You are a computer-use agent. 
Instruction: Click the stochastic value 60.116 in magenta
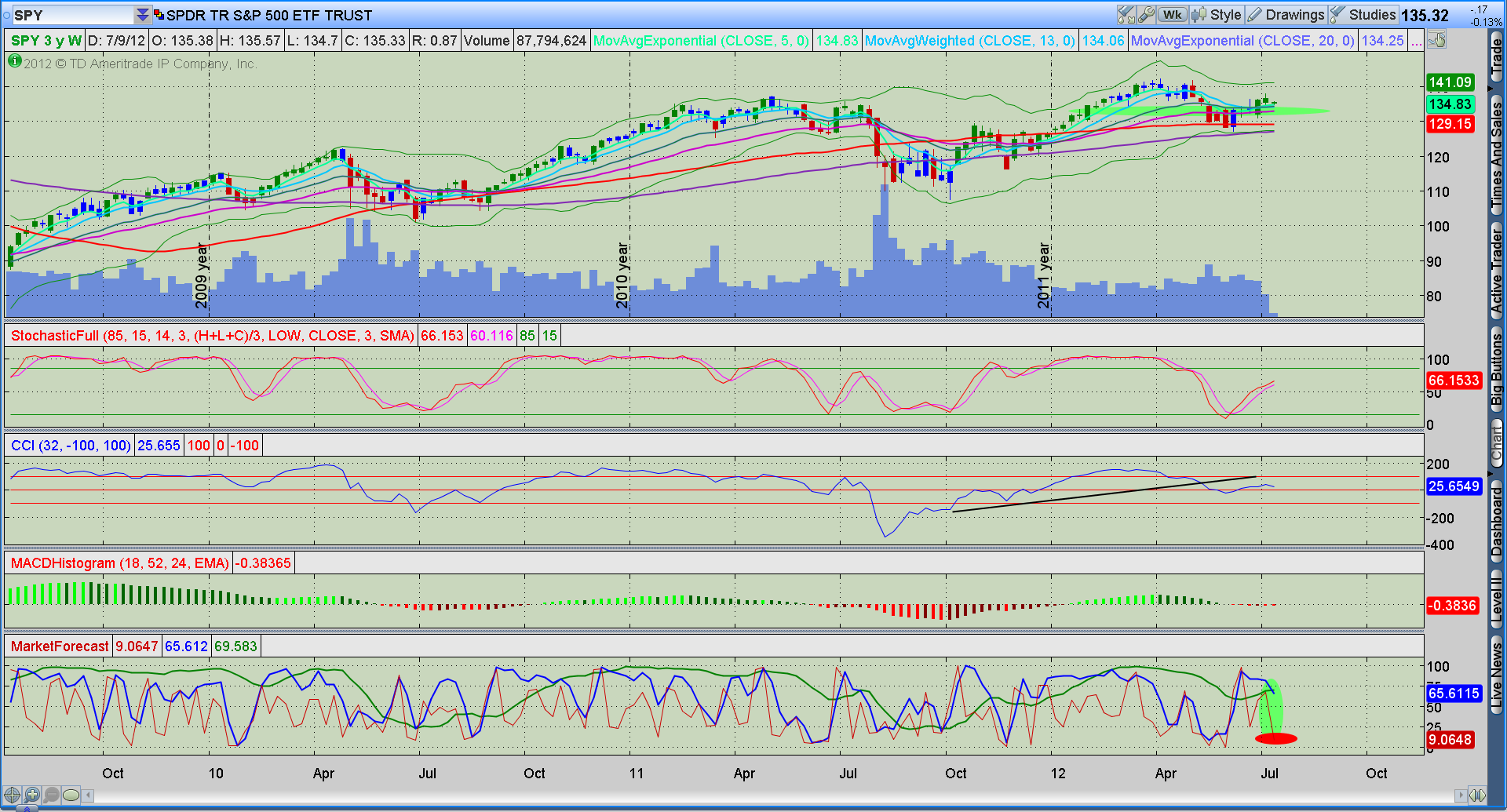(x=491, y=336)
